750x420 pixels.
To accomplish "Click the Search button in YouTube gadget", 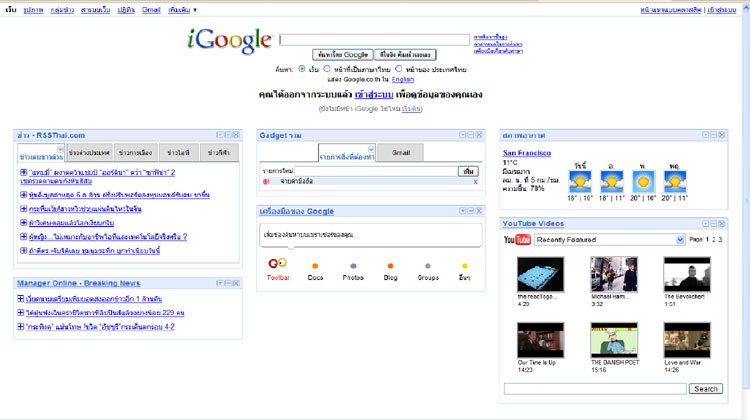I will [x=706, y=389].
